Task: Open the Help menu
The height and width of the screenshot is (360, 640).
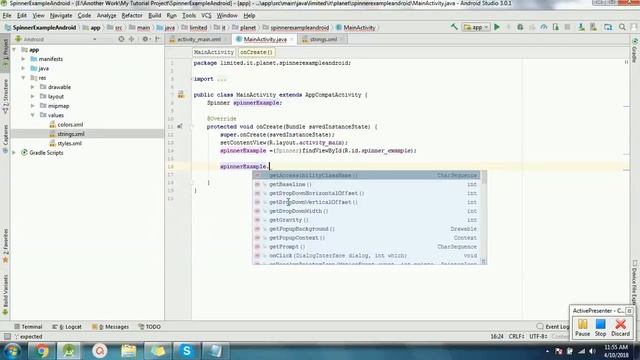Action: [x=249, y=16]
